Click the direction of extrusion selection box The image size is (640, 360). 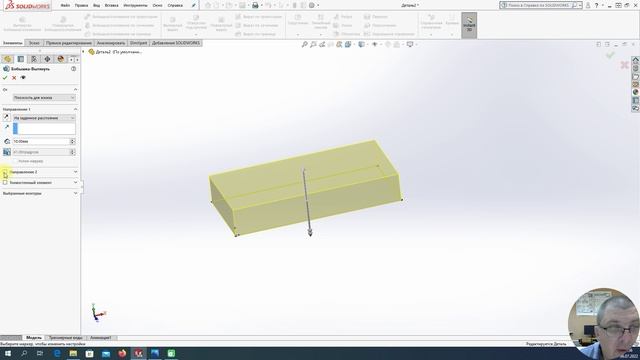[44, 129]
